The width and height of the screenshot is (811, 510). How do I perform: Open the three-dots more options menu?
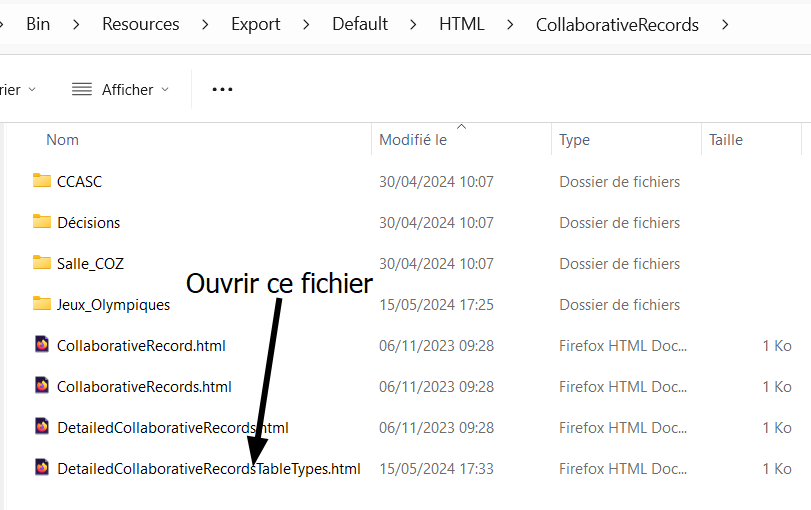coord(222,89)
